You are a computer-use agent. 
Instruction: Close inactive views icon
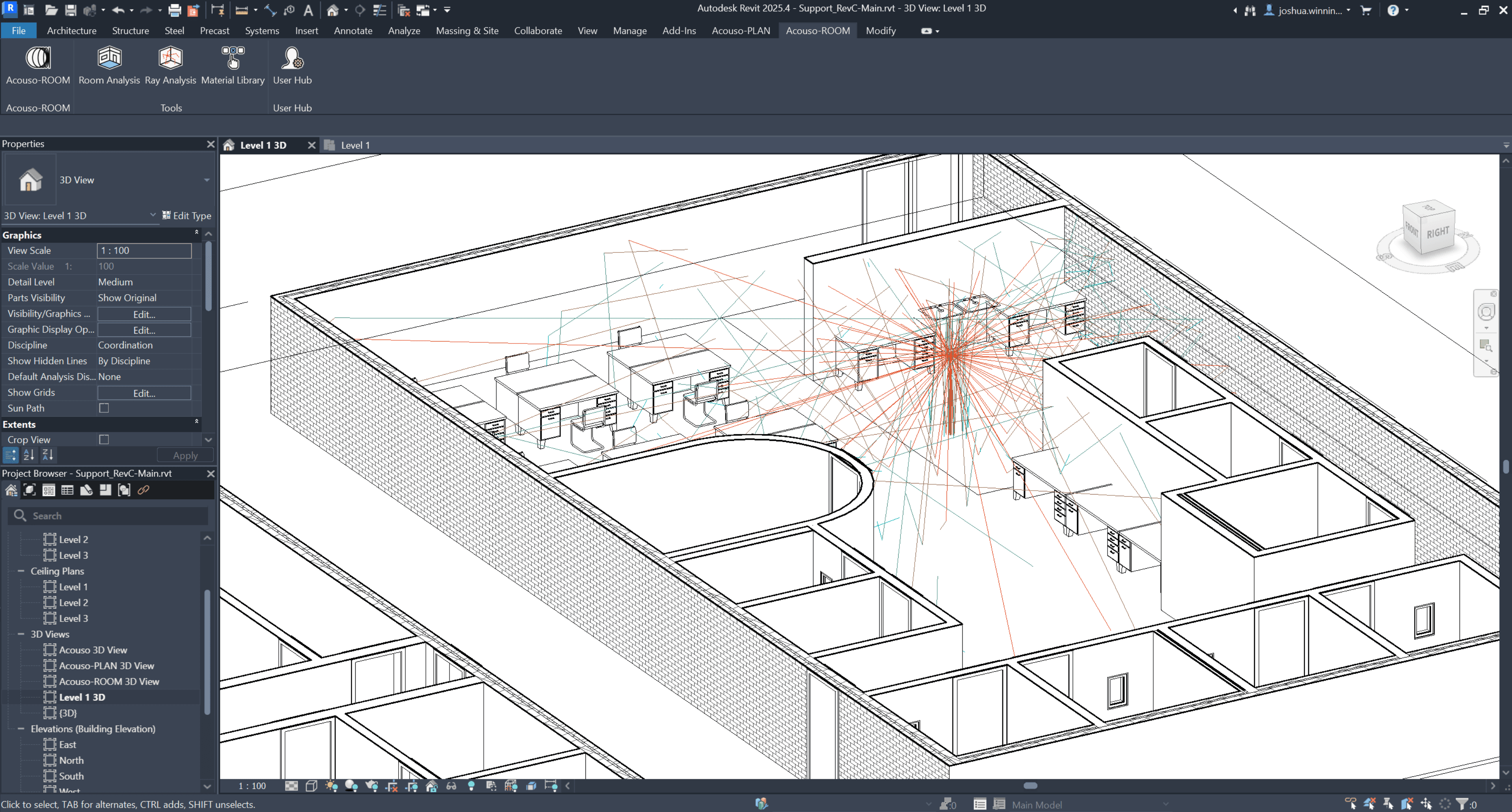click(403, 10)
